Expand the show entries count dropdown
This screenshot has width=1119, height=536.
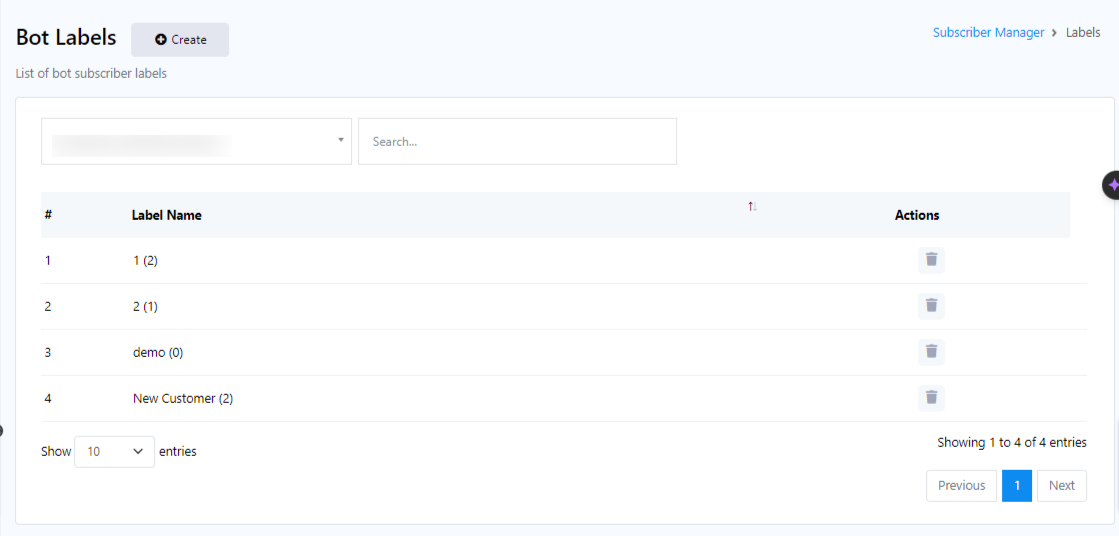[x=114, y=452]
